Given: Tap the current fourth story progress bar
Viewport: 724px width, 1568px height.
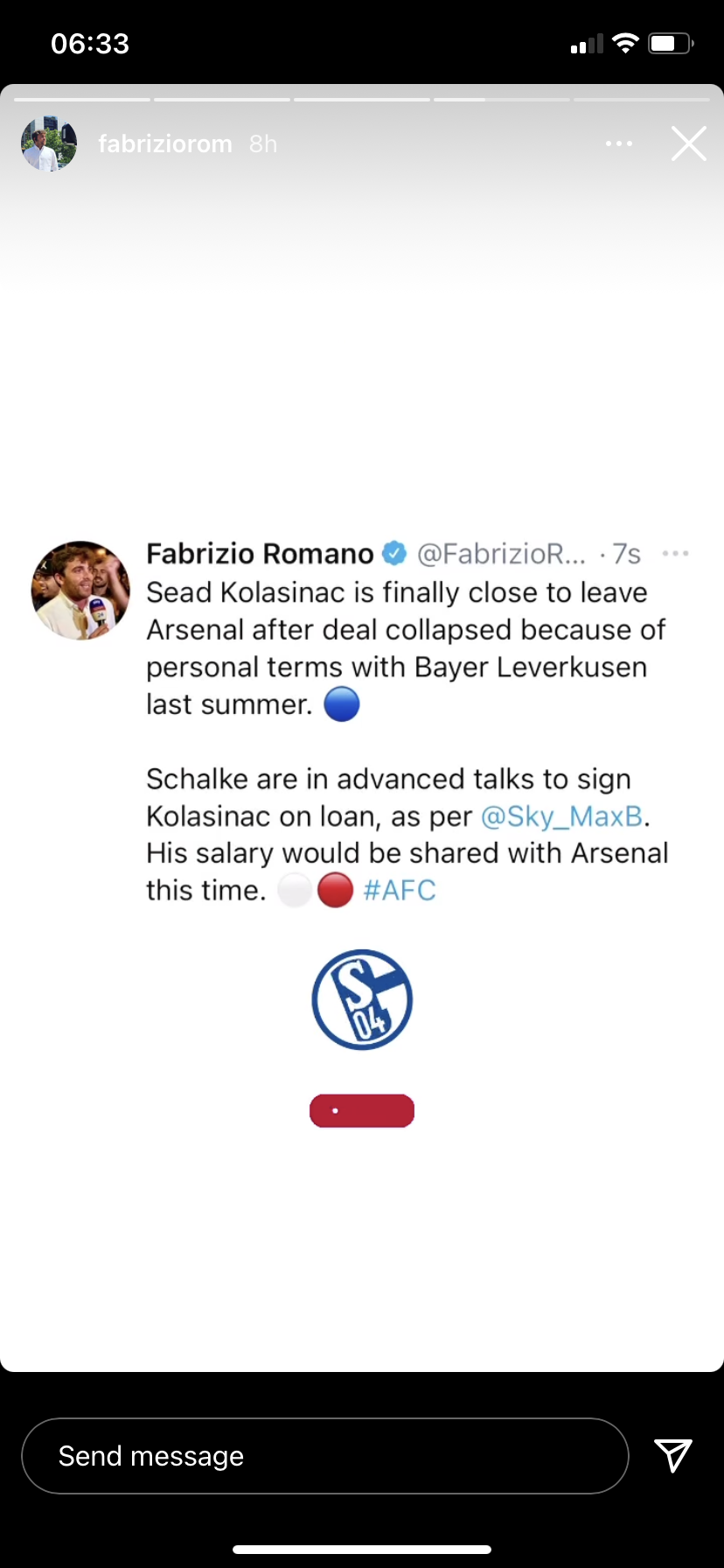Looking at the screenshot, I should tap(502, 100).
